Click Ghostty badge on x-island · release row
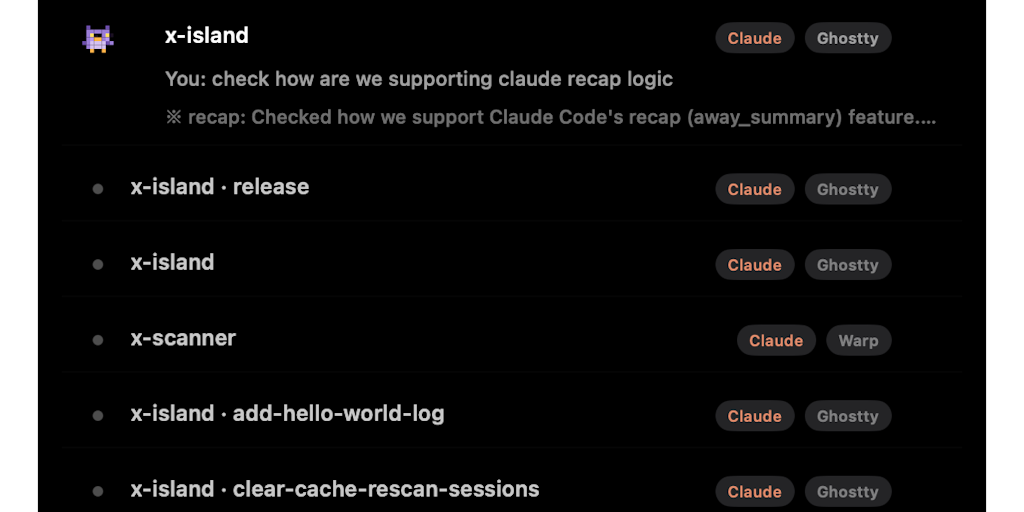 point(847,189)
